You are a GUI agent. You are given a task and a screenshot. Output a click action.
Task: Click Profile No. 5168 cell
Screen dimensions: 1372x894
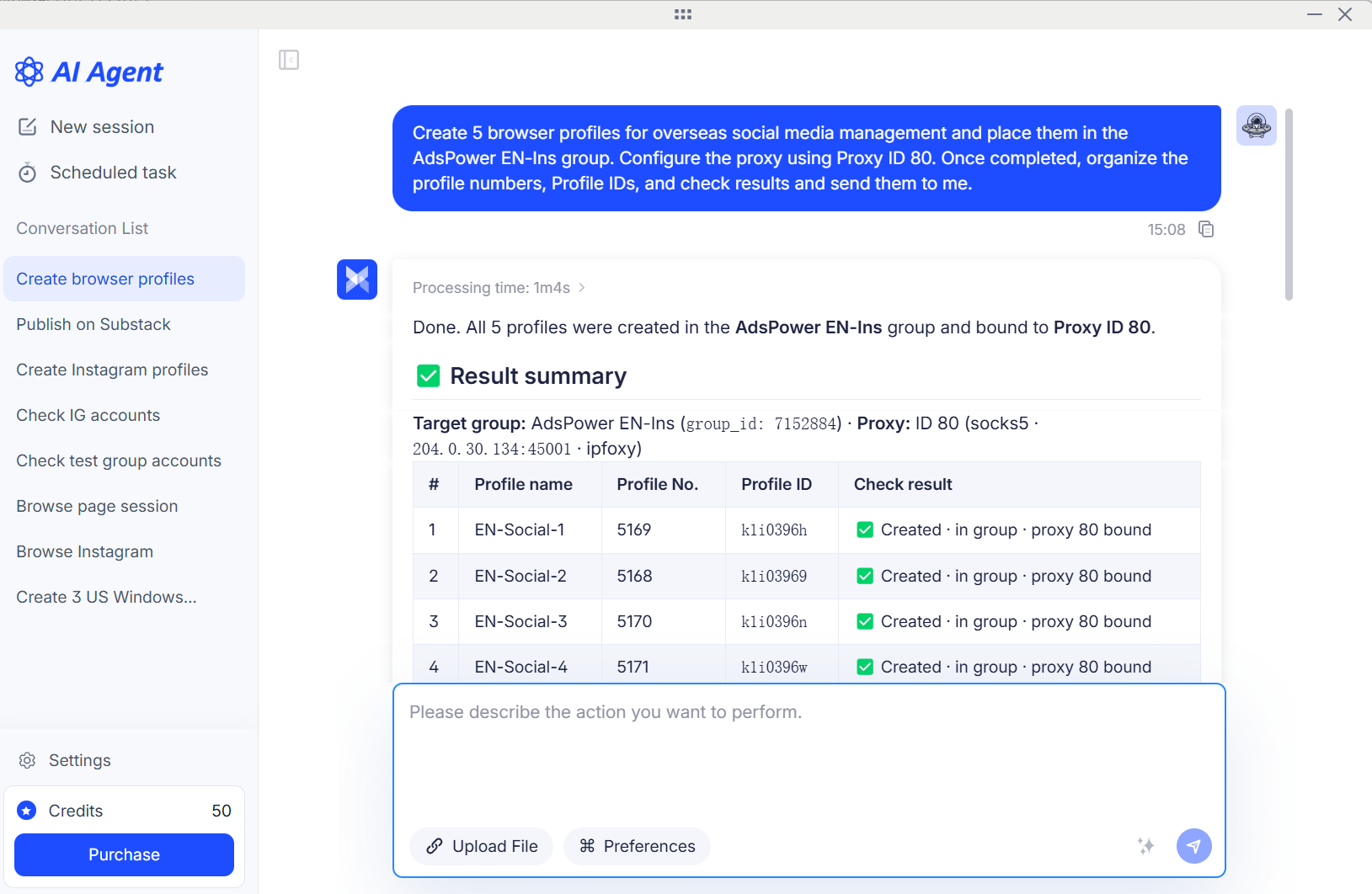(x=664, y=576)
